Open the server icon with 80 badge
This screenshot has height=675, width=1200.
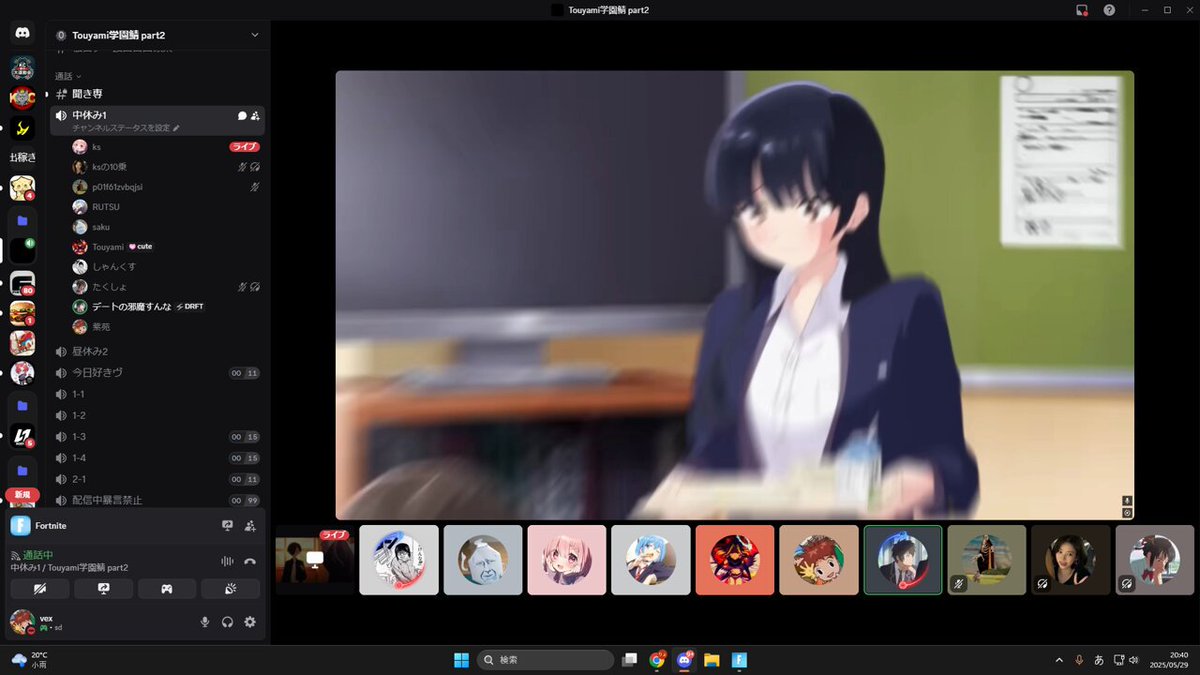[x=22, y=283]
